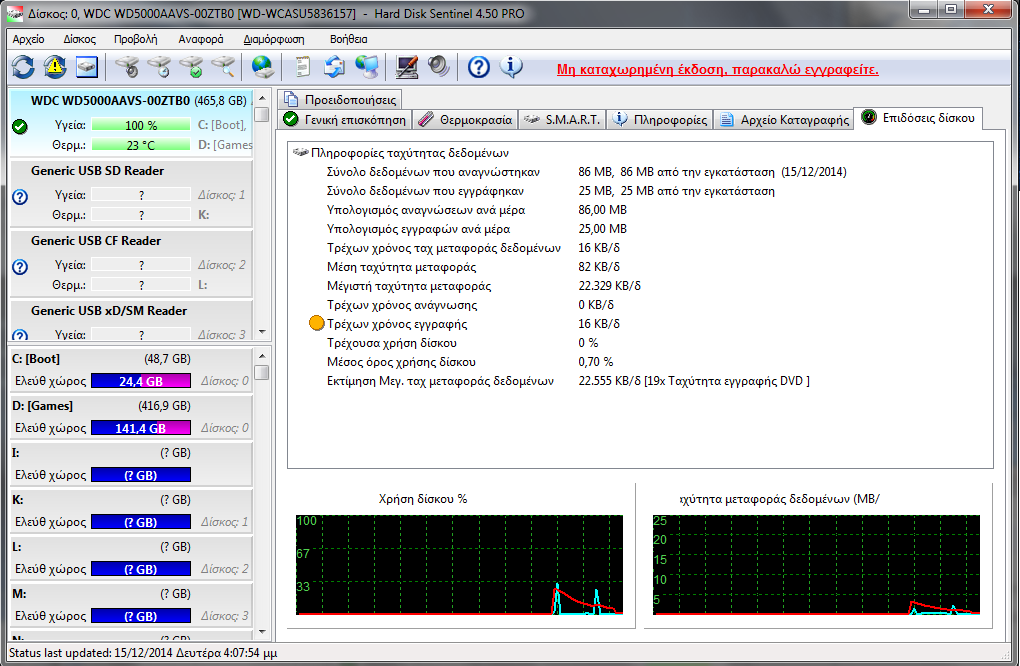
Task: Open the Βοήθεια menu
Action: coord(349,39)
